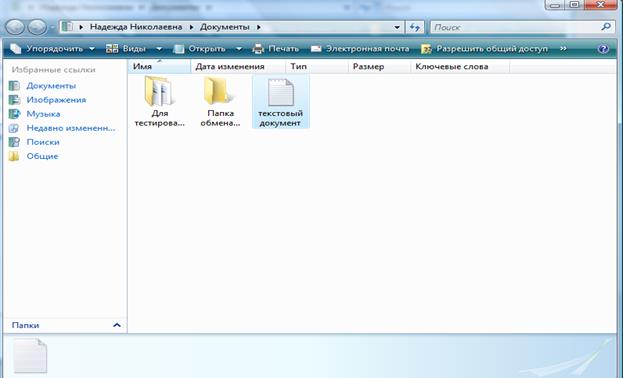Maximize the Explorer window
This screenshot has height=378, width=623.
tap(575, 5)
